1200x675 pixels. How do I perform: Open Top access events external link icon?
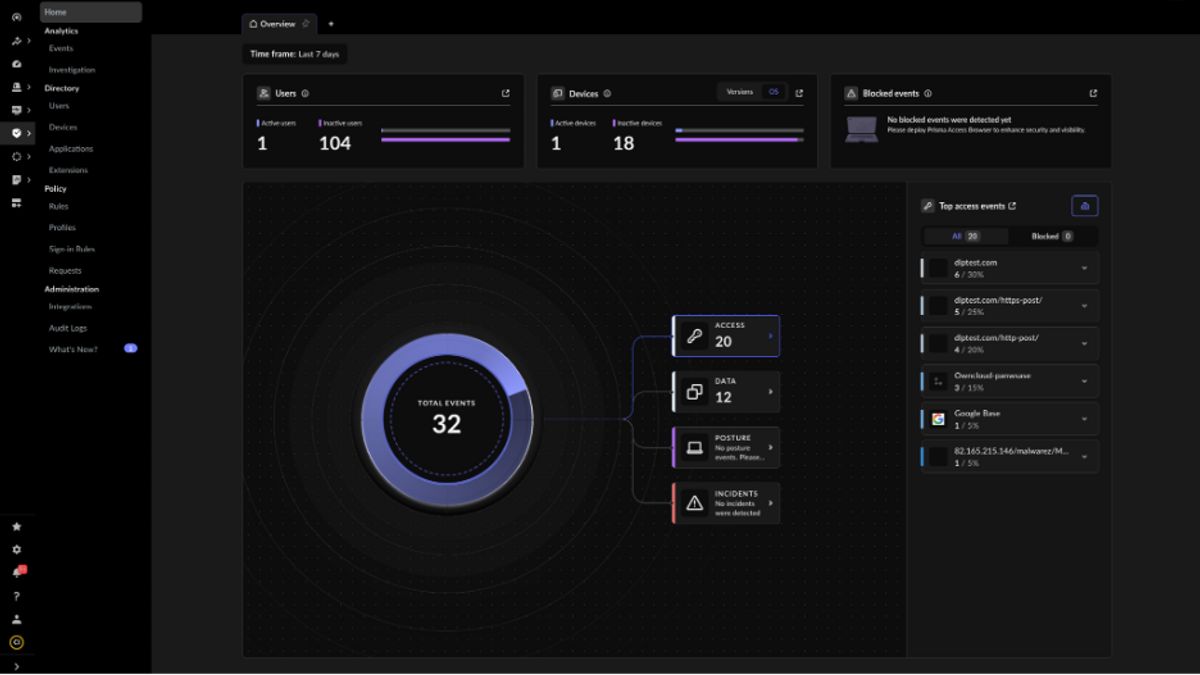(x=1013, y=206)
